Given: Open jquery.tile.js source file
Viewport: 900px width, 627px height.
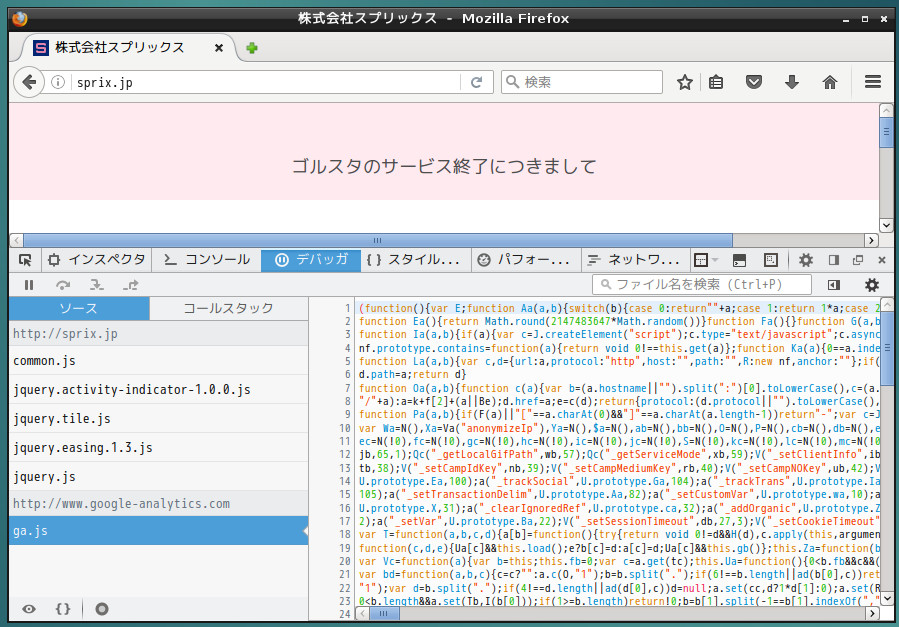Looking at the screenshot, I should 158,419.
